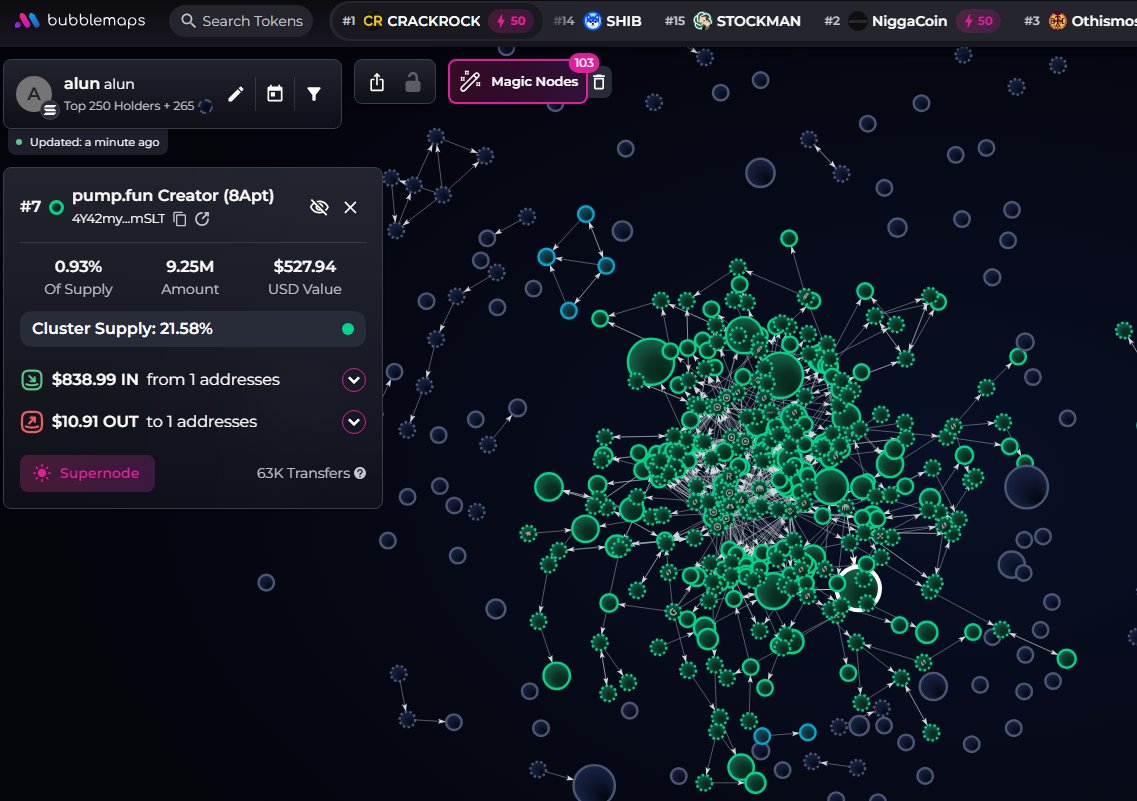Focus the Search Tokens field
Viewport: 1137px width, 801px height.
click(241, 21)
